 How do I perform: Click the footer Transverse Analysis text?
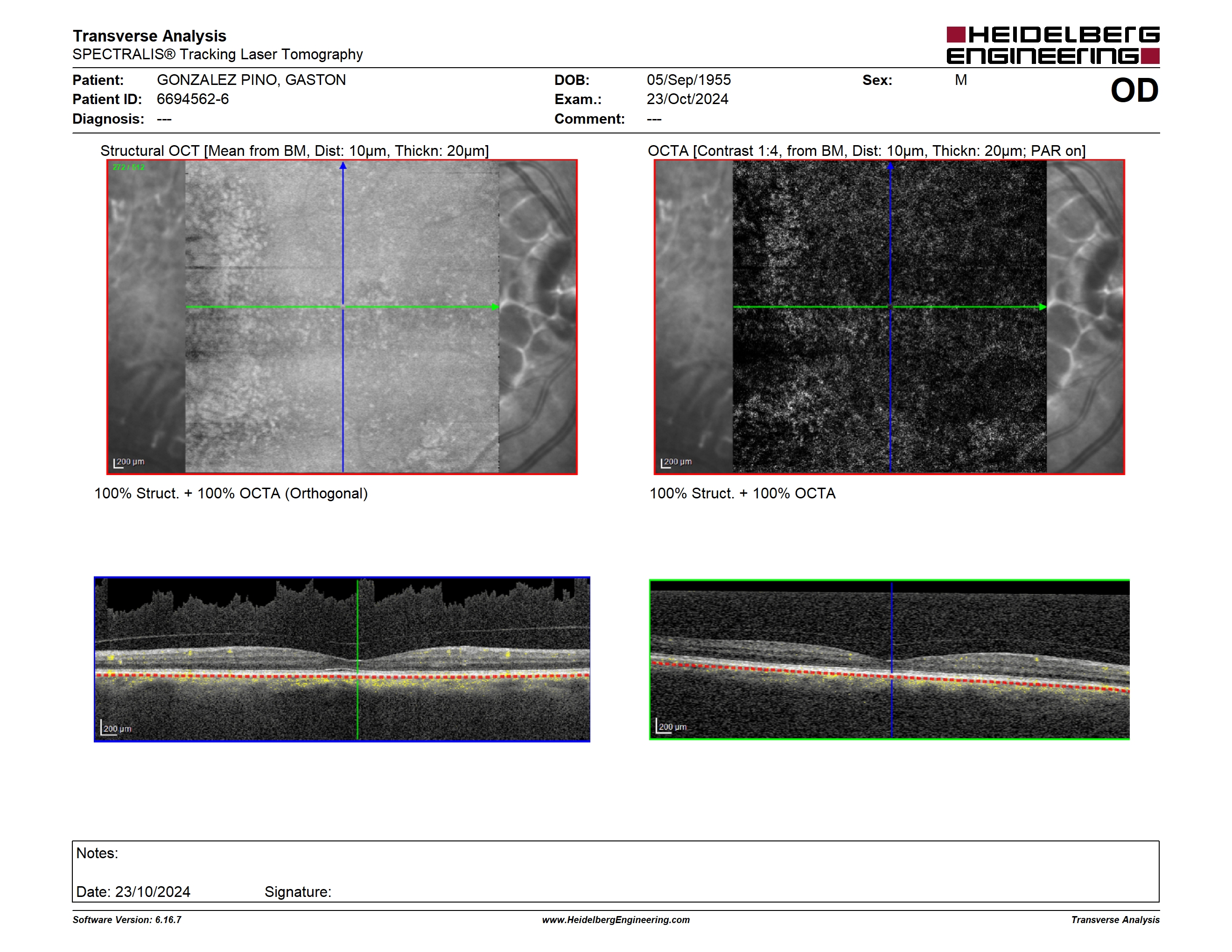pyautogui.click(x=1115, y=919)
